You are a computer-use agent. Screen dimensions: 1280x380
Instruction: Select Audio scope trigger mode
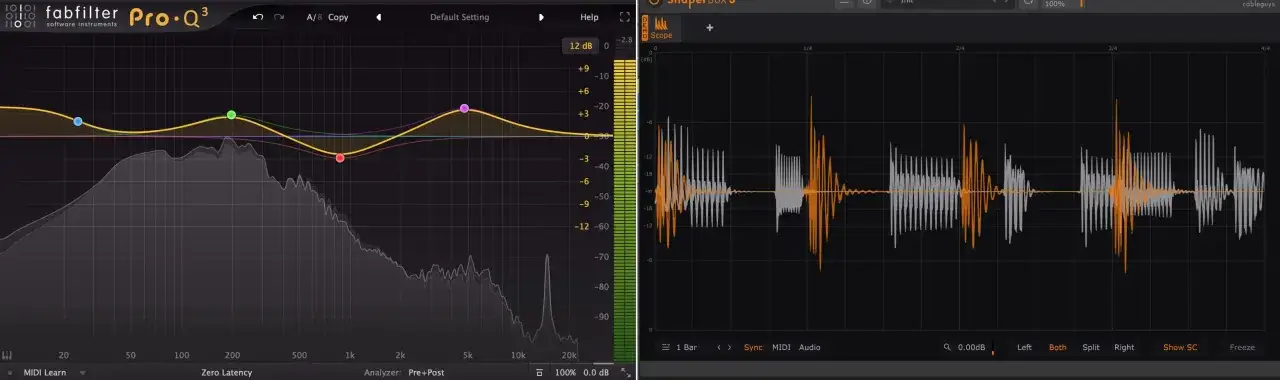(x=810, y=347)
